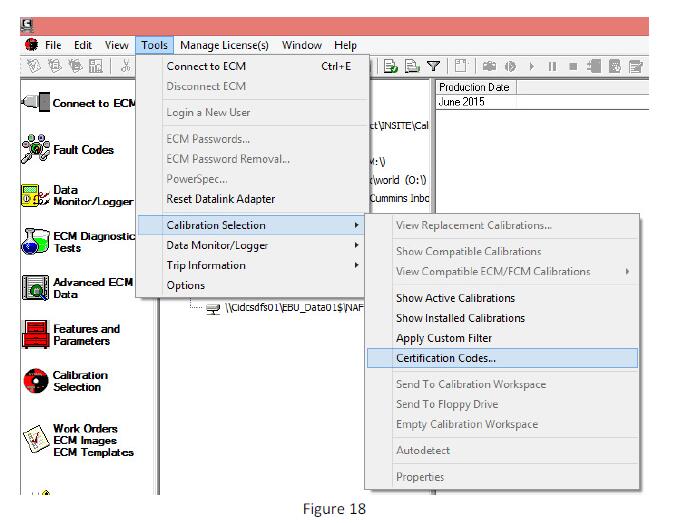This screenshot has width=674, height=523.
Task: Select Show Installed Calibrations
Action: click(x=502, y=318)
